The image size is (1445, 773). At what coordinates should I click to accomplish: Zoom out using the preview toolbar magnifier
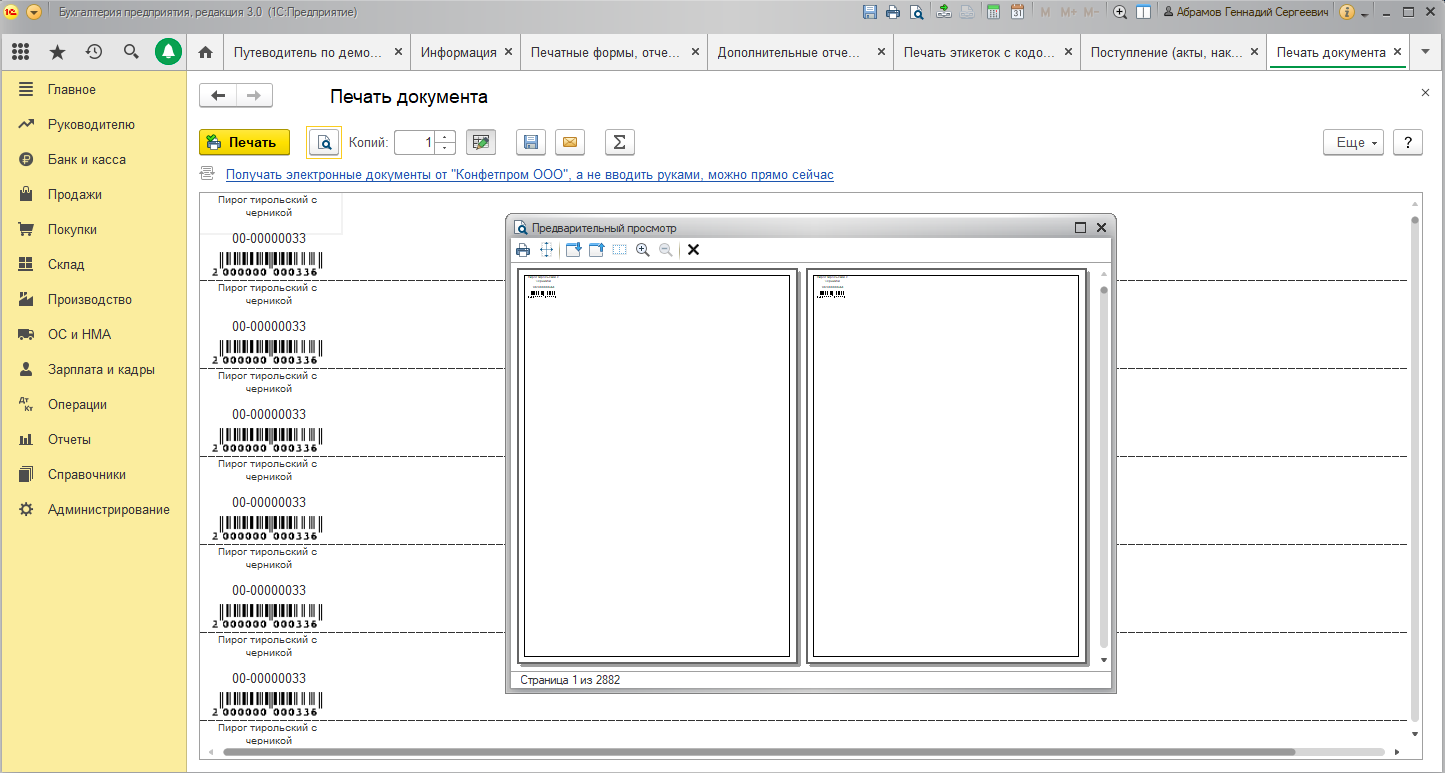point(666,250)
